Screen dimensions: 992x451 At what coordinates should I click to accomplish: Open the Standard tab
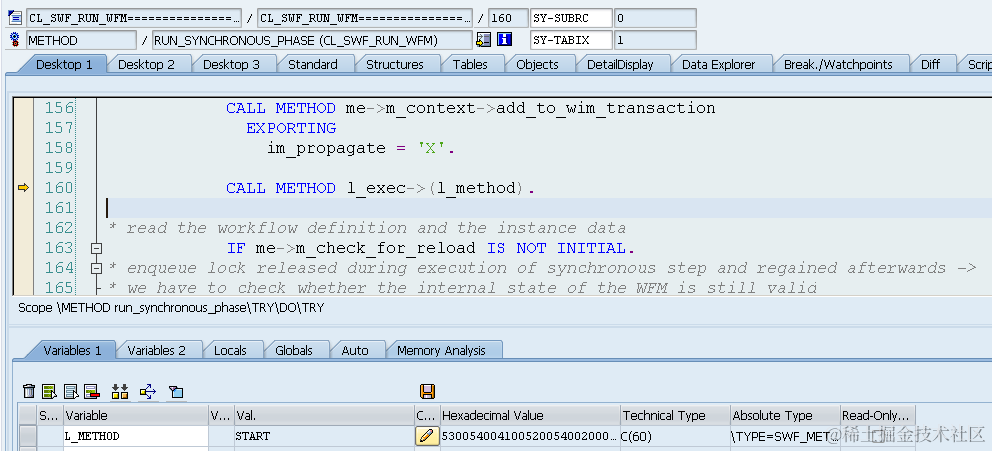[313, 64]
